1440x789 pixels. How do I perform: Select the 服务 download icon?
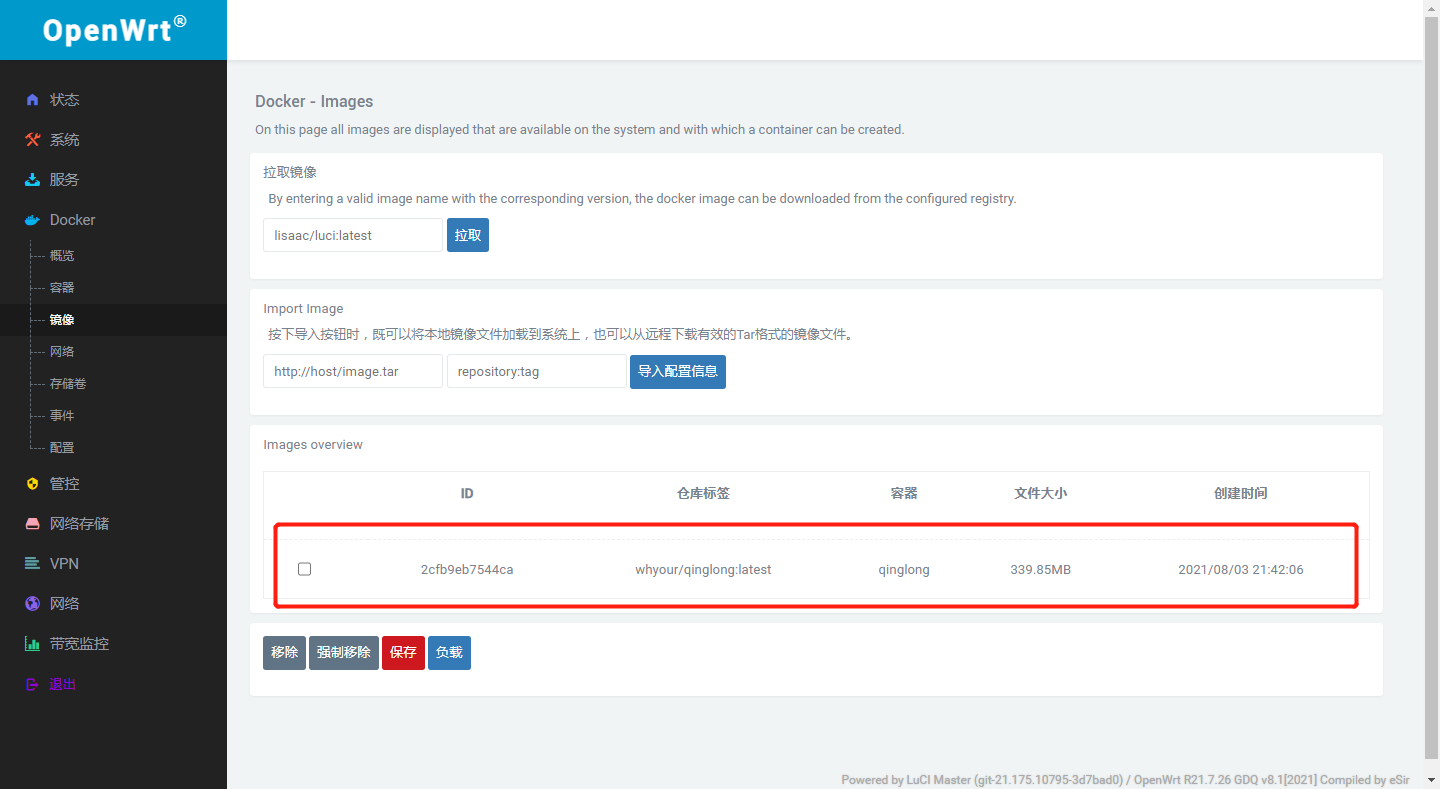pos(30,179)
